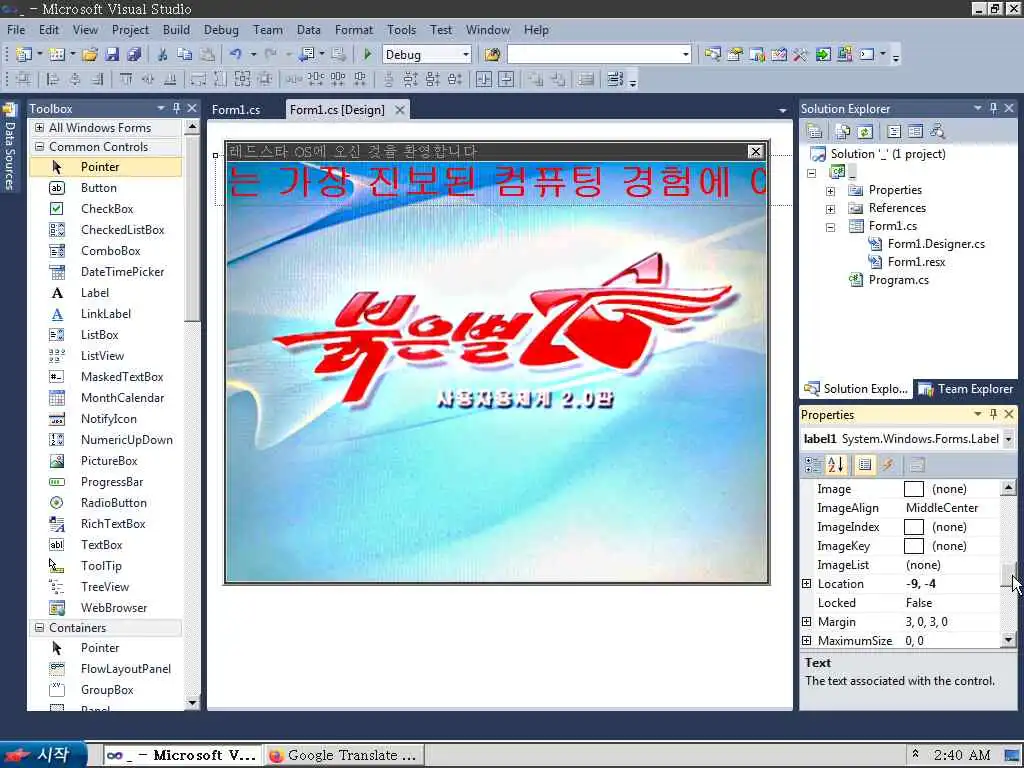The image size is (1024, 768).
Task: Open active documents dropdown arrow in tab bar
Action: point(782,110)
